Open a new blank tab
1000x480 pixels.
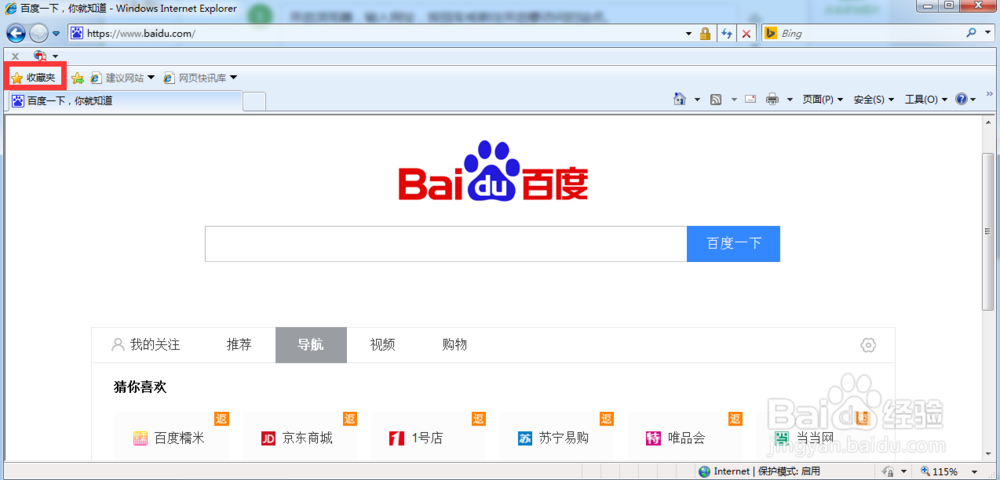[255, 101]
